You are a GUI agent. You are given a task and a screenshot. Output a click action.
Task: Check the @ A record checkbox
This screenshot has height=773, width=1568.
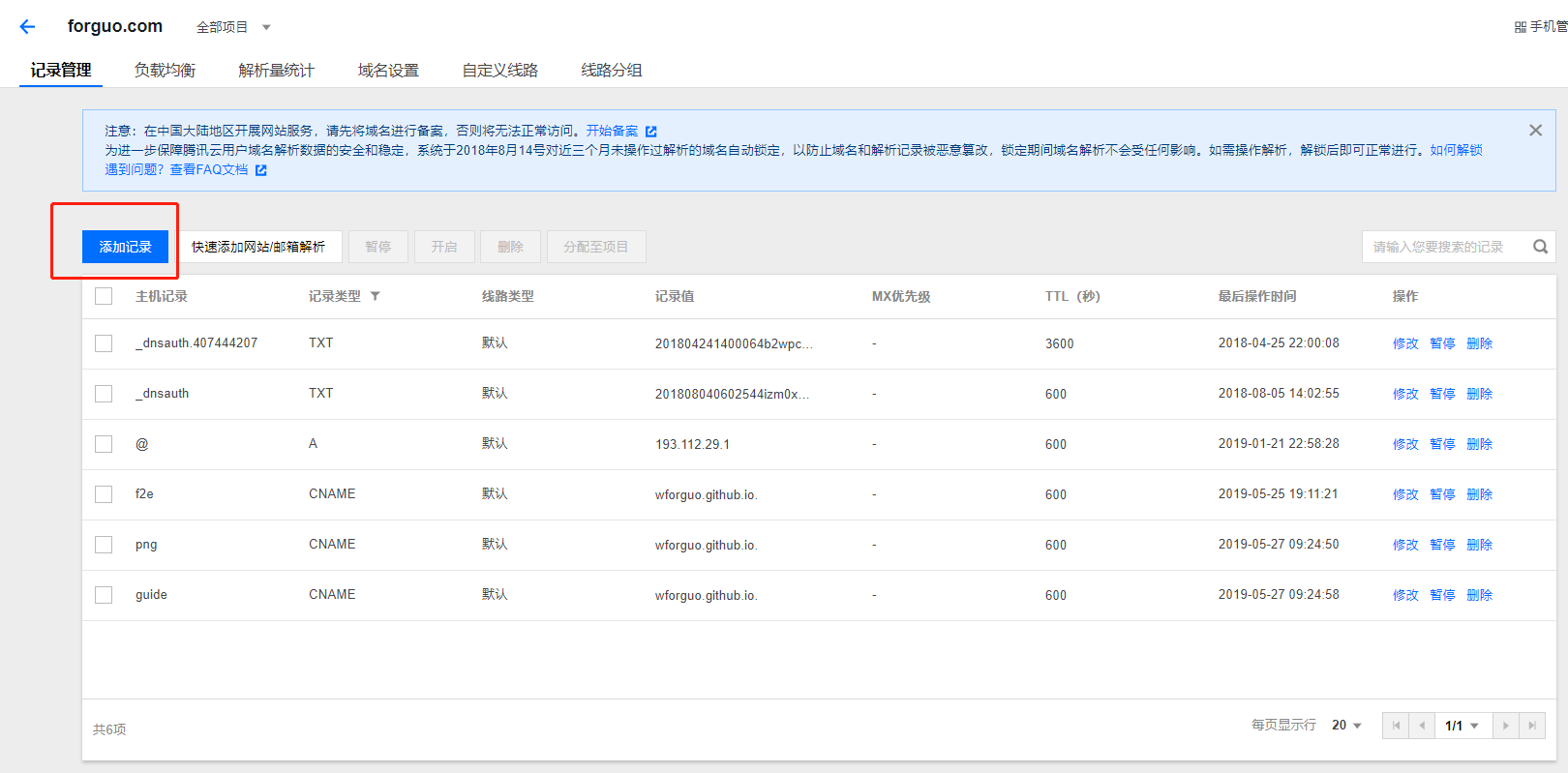click(x=104, y=444)
